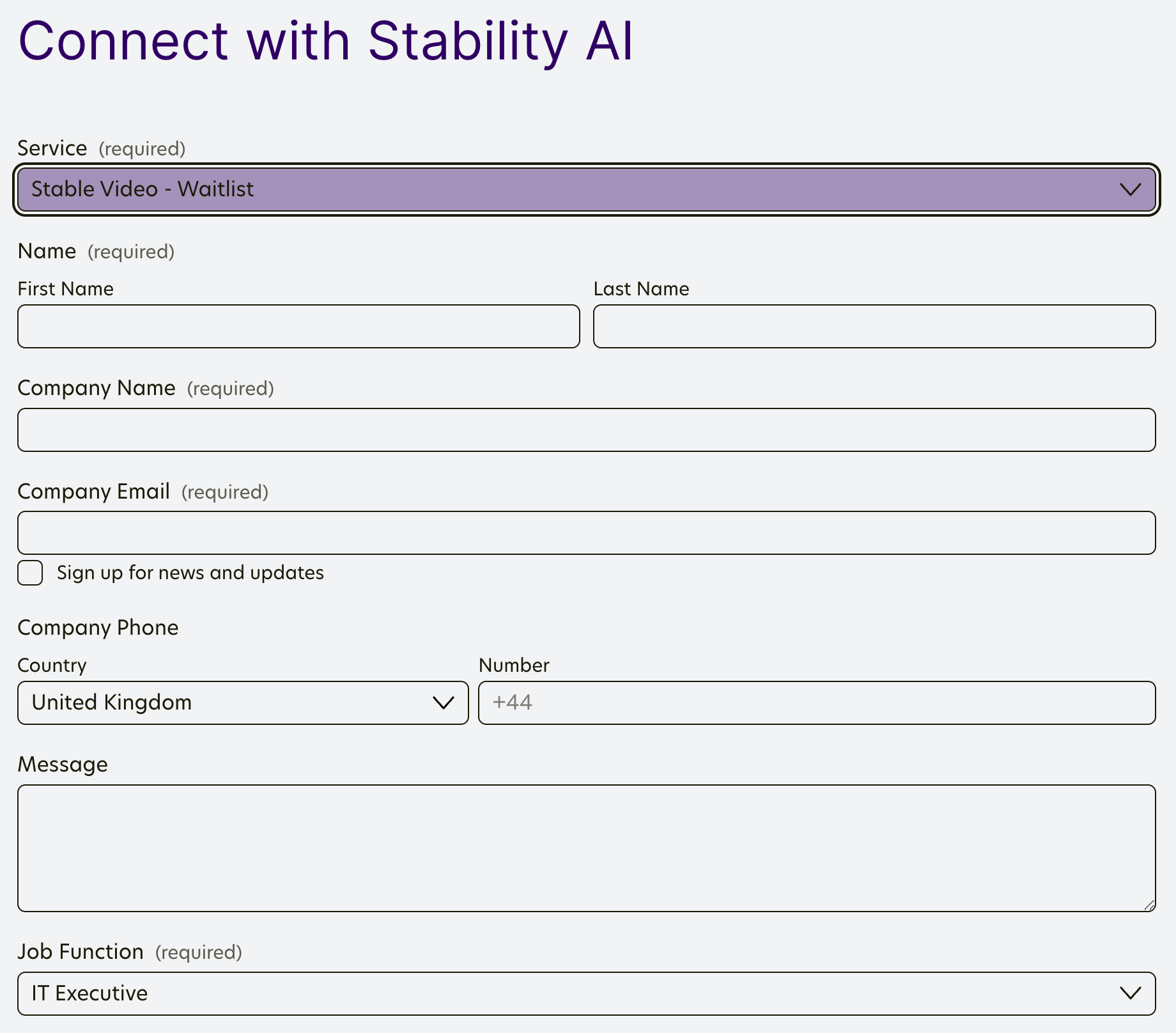Click inside the Message text area
Viewport: 1176px width, 1033px height.
coord(586,848)
